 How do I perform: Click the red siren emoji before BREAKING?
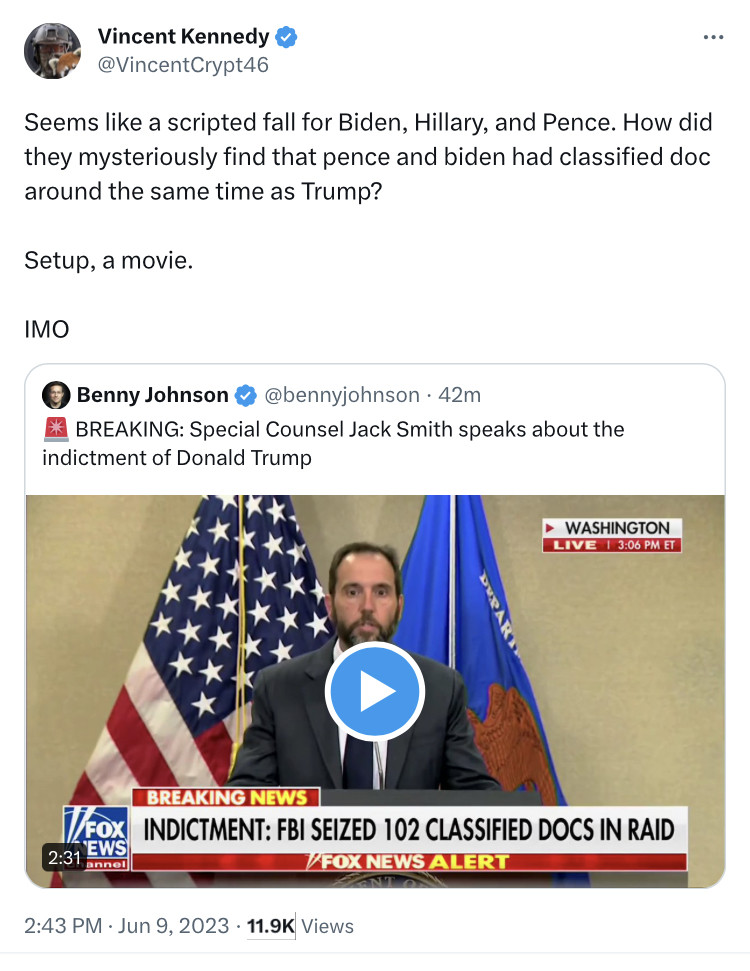point(55,430)
